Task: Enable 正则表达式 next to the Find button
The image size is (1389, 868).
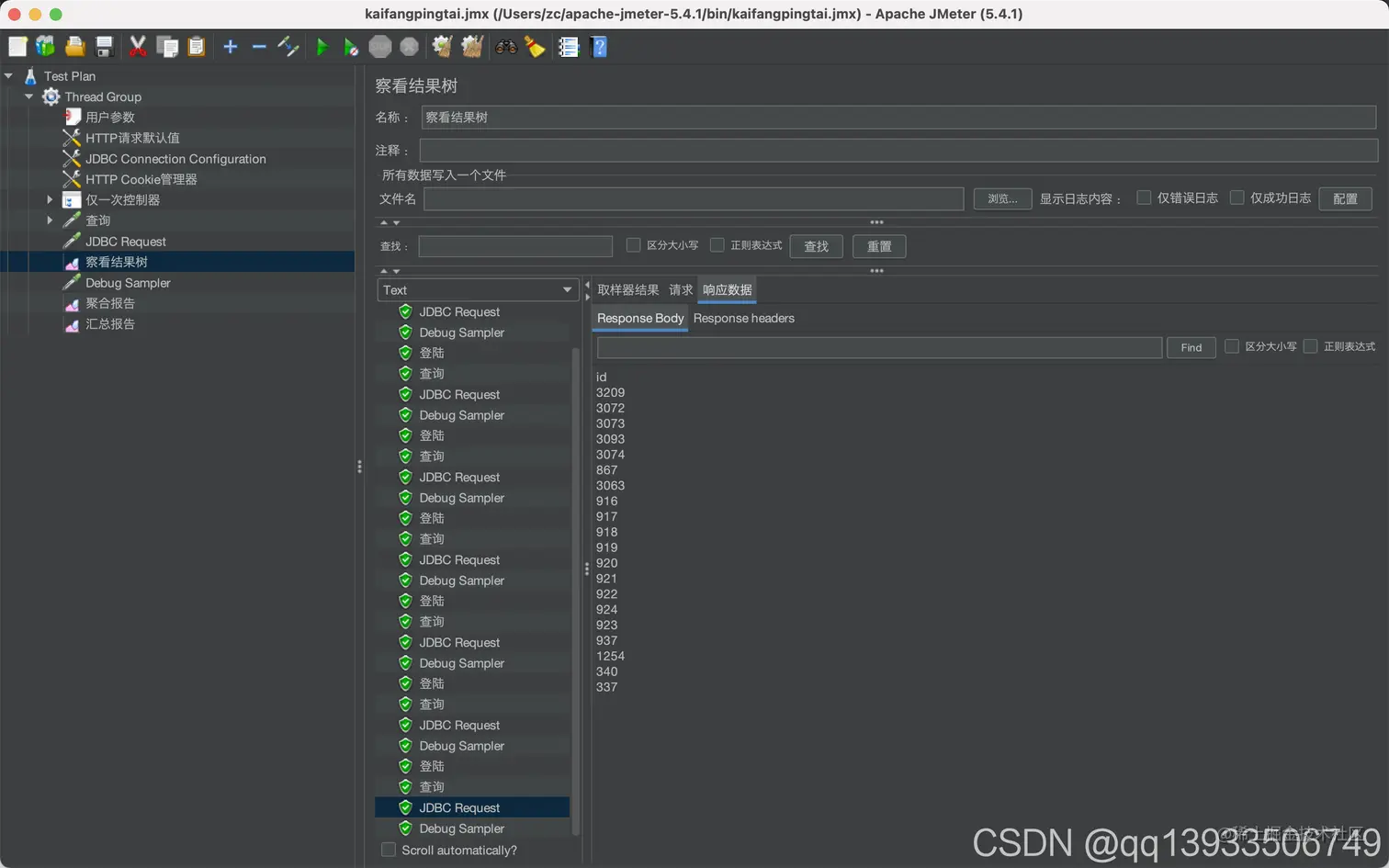Action: coord(1311,346)
